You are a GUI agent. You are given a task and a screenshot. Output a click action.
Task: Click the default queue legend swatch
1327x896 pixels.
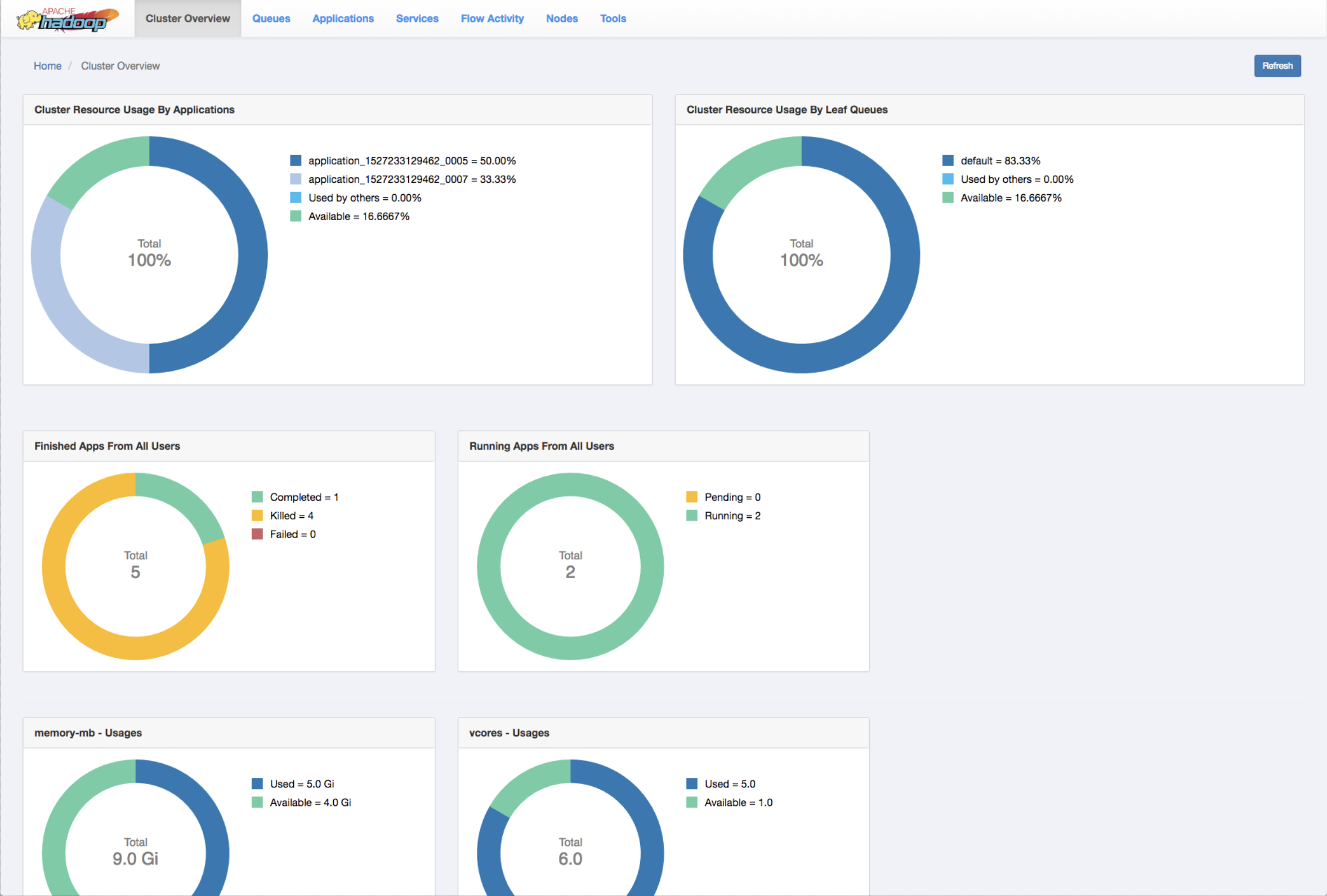tap(948, 160)
